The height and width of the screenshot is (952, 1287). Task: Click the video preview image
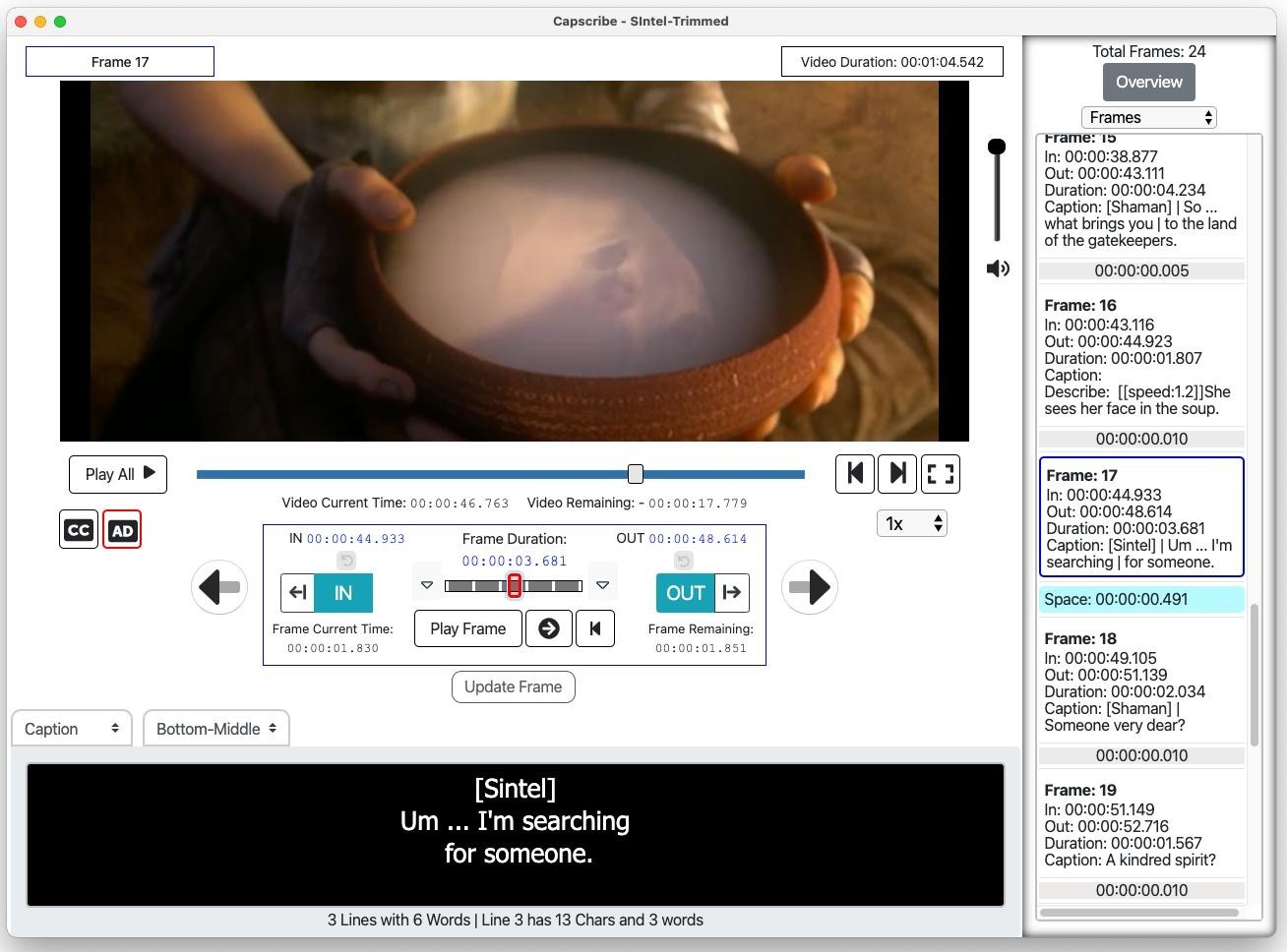pyautogui.click(x=515, y=261)
